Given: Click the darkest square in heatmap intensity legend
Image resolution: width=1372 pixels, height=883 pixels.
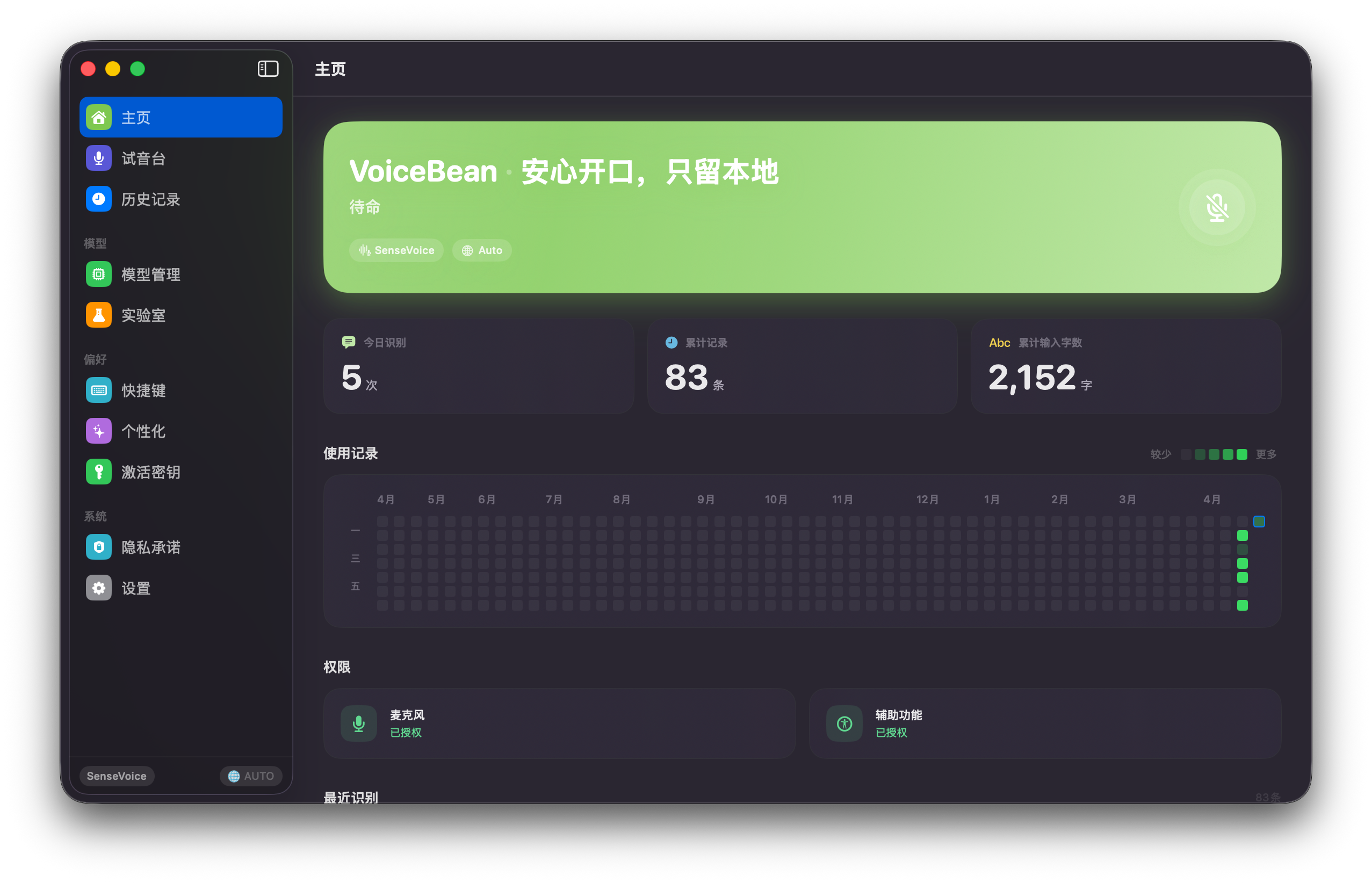Looking at the screenshot, I should pos(1186,454).
